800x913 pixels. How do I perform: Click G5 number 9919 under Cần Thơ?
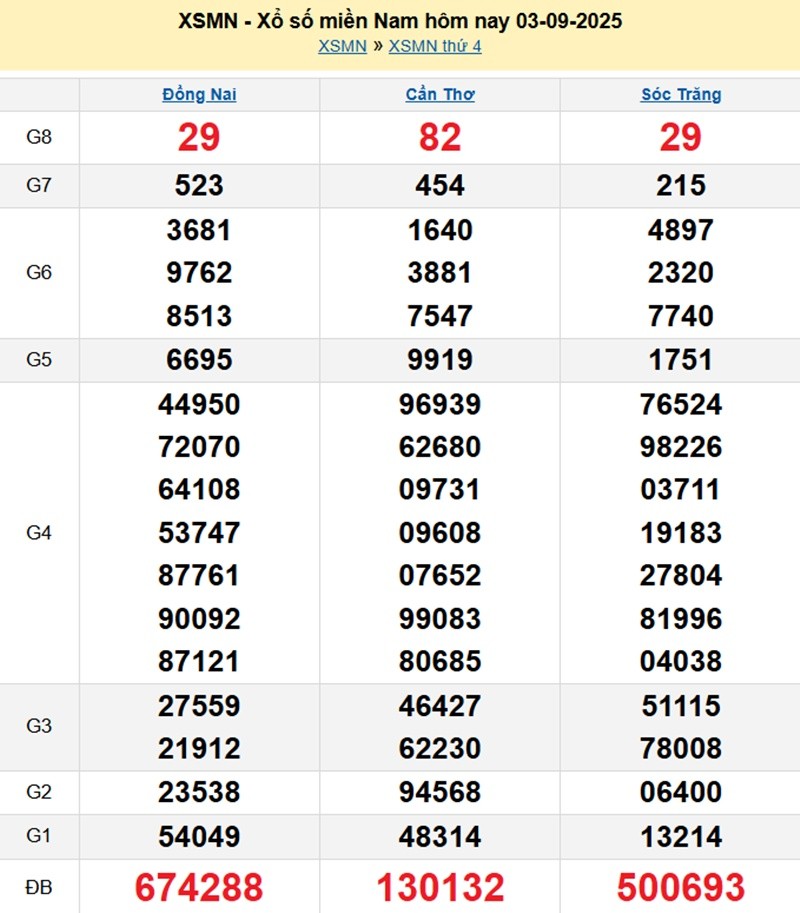[440, 360]
